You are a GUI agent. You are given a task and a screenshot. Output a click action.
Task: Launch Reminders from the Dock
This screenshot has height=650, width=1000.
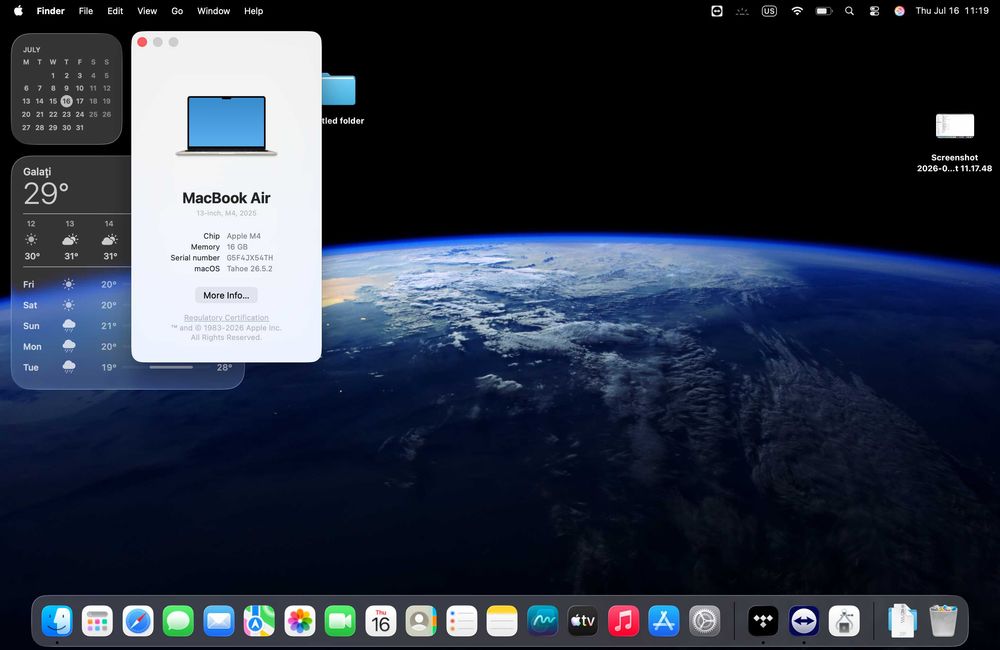pyautogui.click(x=462, y=621)
